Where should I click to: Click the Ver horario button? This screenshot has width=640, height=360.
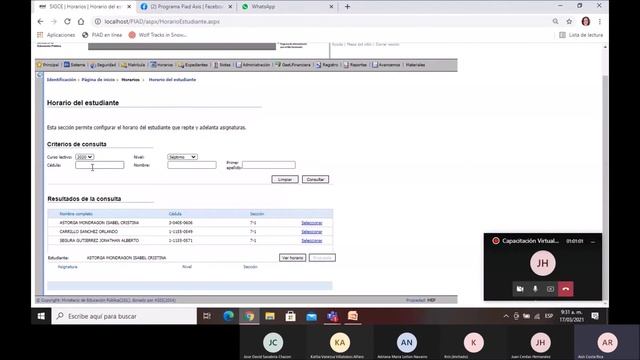pyautogui.click(x=292, y=258)
